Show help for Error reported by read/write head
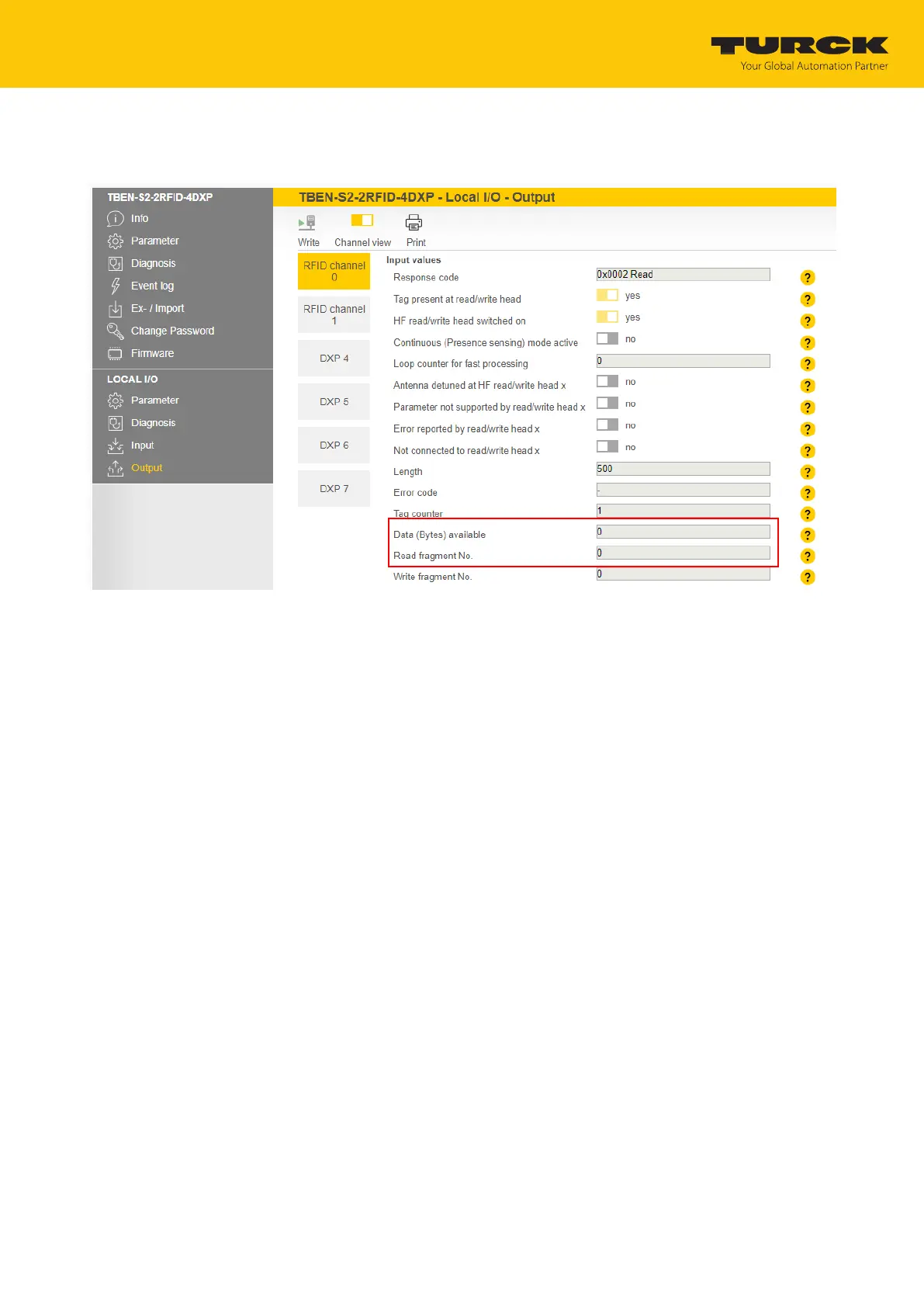The width and height of the screenshot is (924, 1307). click(x=808, y=429)
